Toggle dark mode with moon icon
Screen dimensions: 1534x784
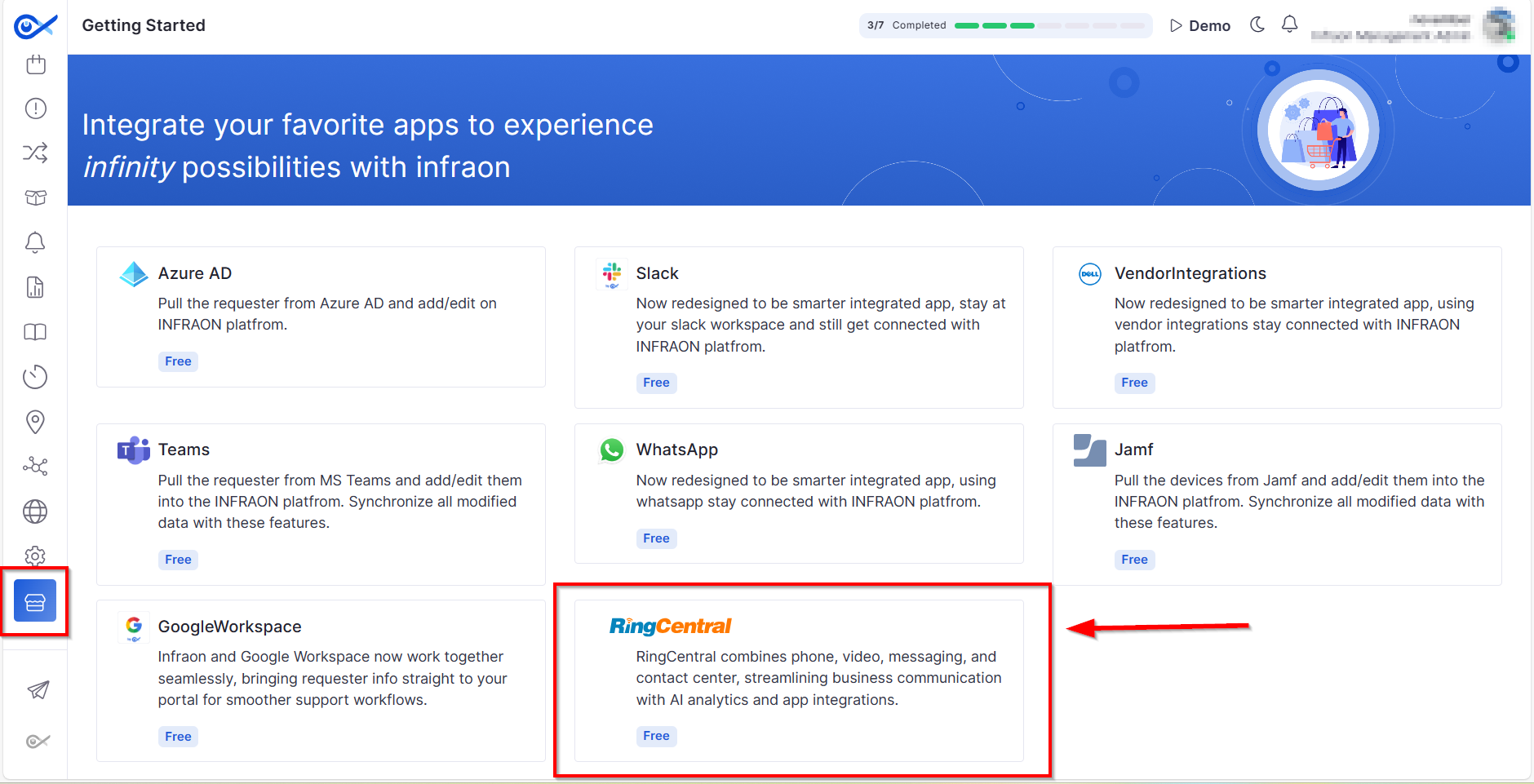(1257, 24)
